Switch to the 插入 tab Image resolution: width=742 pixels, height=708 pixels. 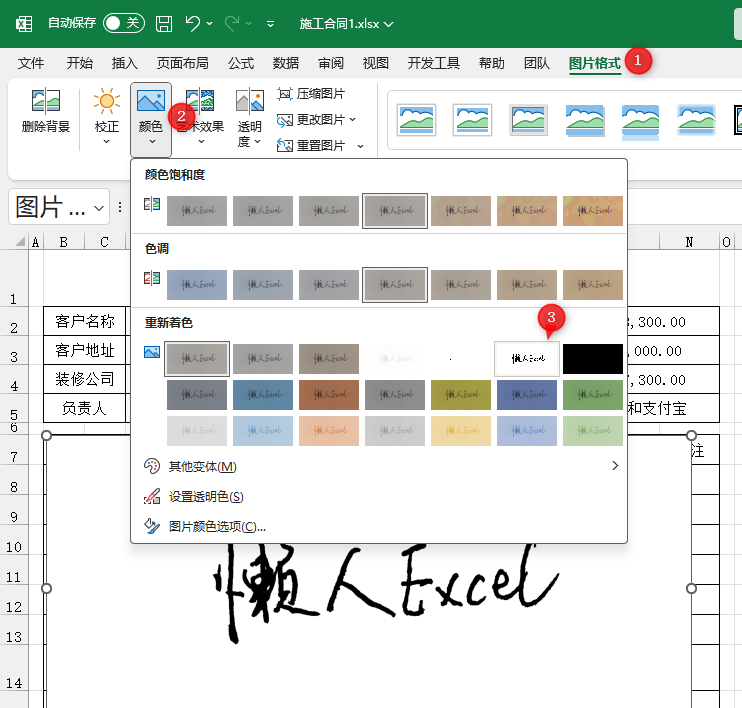[124, 63]
